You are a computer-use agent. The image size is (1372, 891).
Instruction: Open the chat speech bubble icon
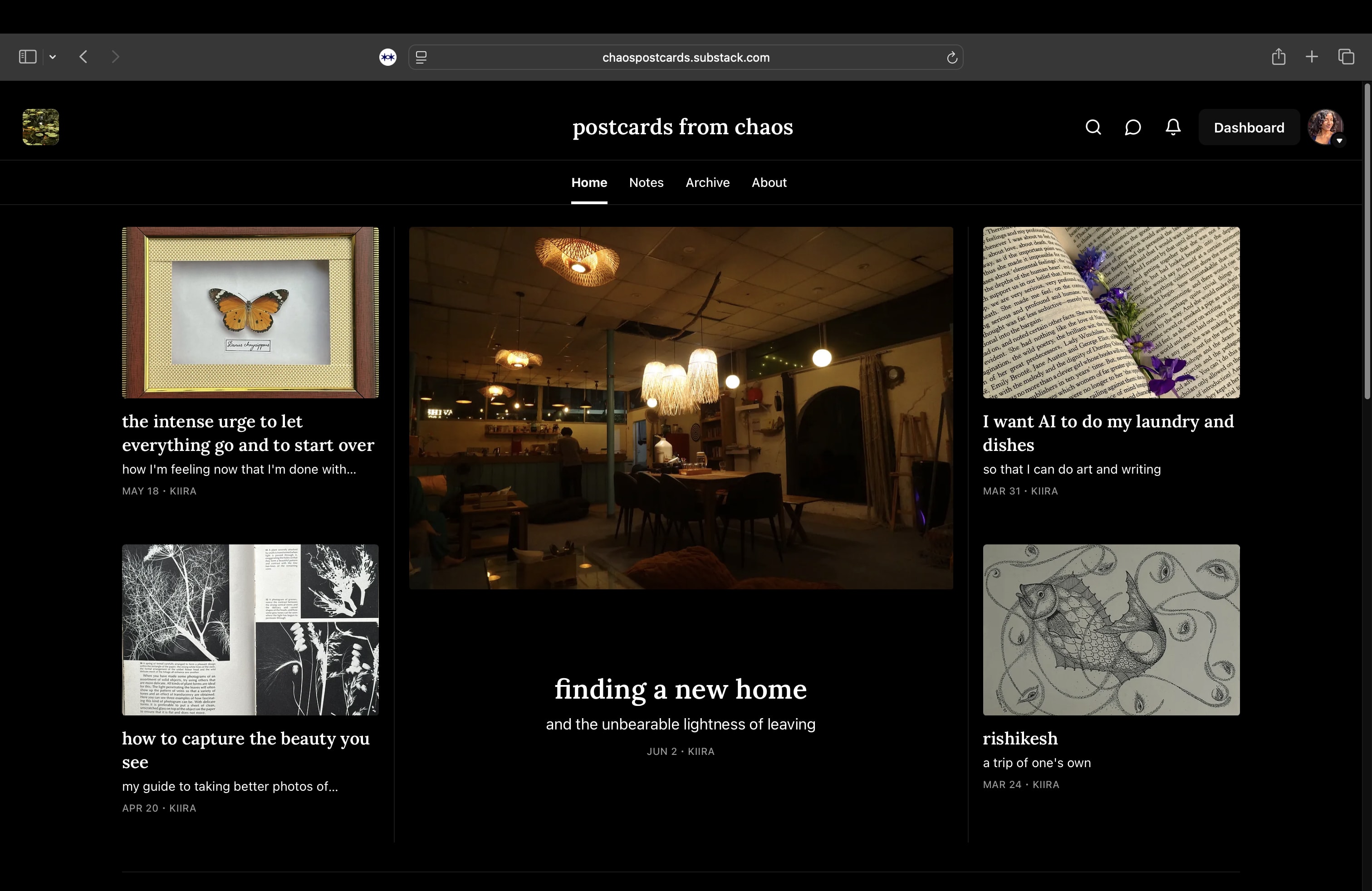[x=1133, y=127]
